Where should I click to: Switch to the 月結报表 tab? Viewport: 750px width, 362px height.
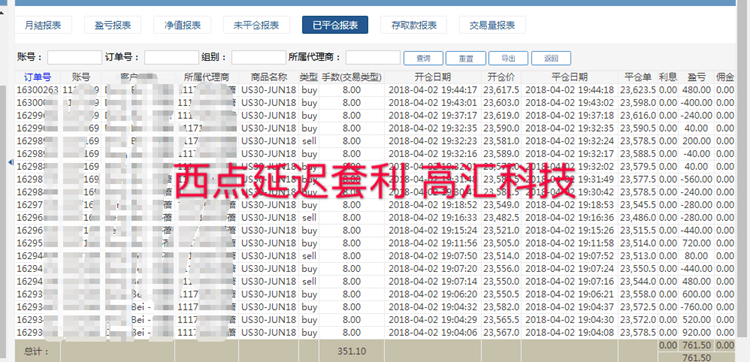(43, 25)
